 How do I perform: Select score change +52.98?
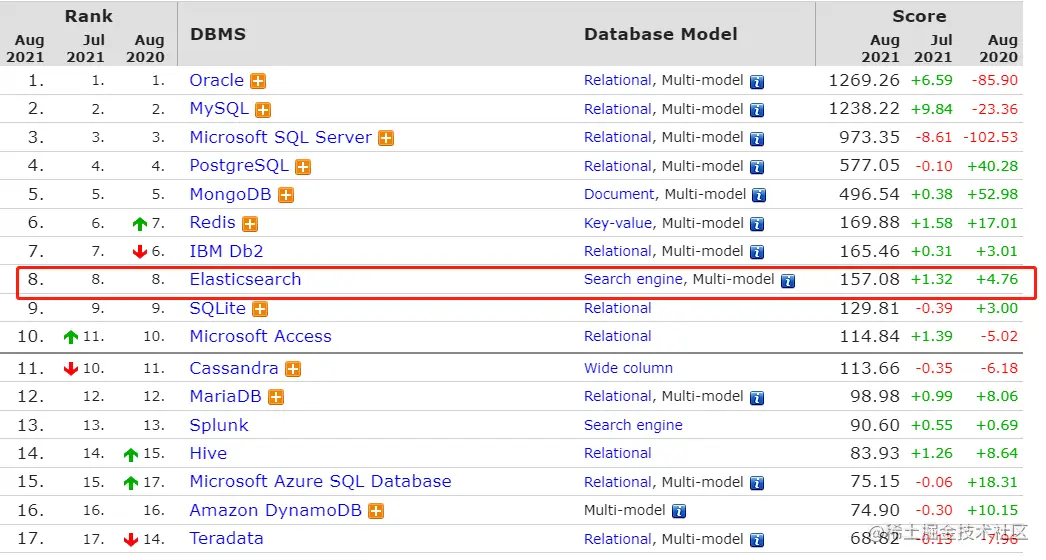(993, 194)
